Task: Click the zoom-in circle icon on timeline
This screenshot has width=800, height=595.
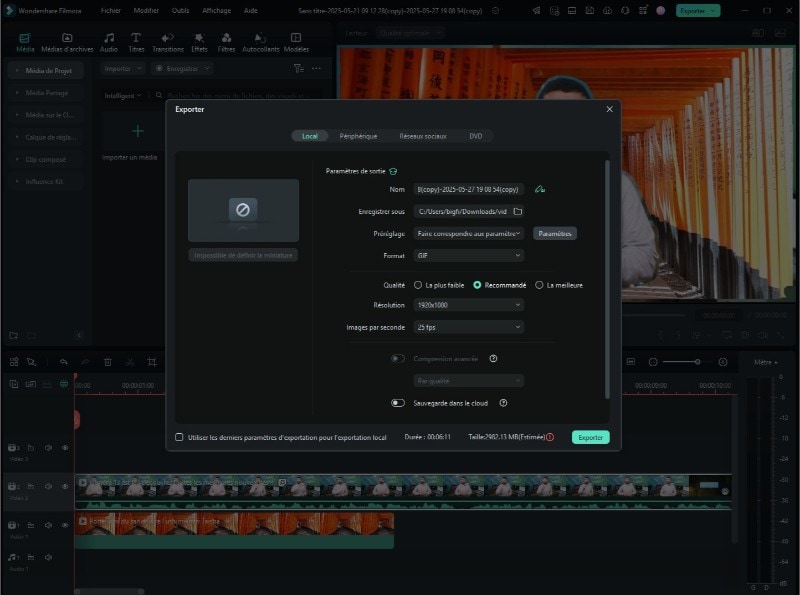Action: (x=723, y=362)
